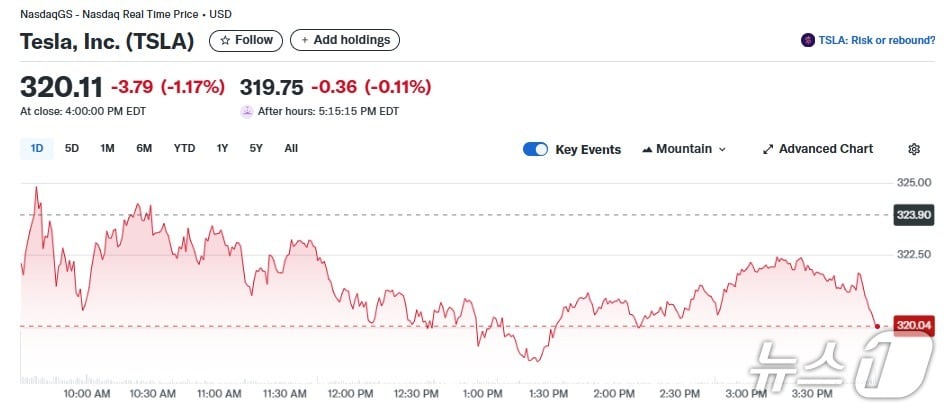Click the purple TSLA analysis icon
This screenshot has height=412, width=947.
point(808,40)
